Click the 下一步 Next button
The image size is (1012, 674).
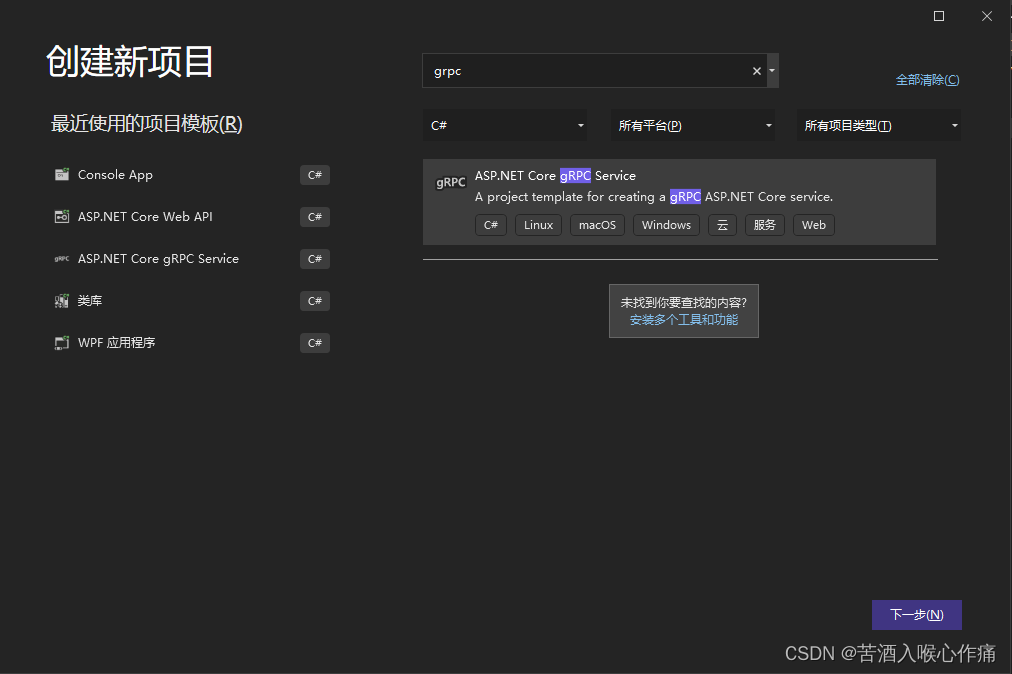point(916,615)
